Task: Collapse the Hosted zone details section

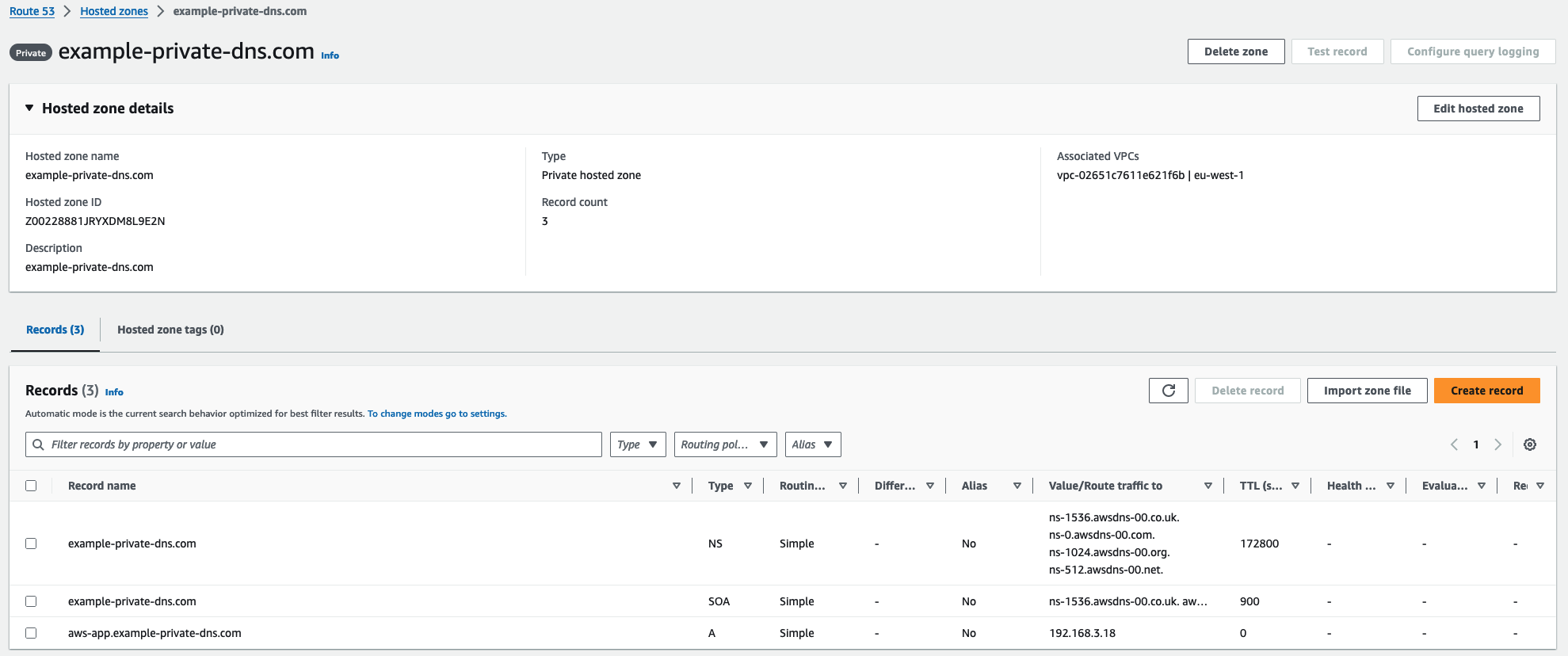Action: tap(29, 108)
